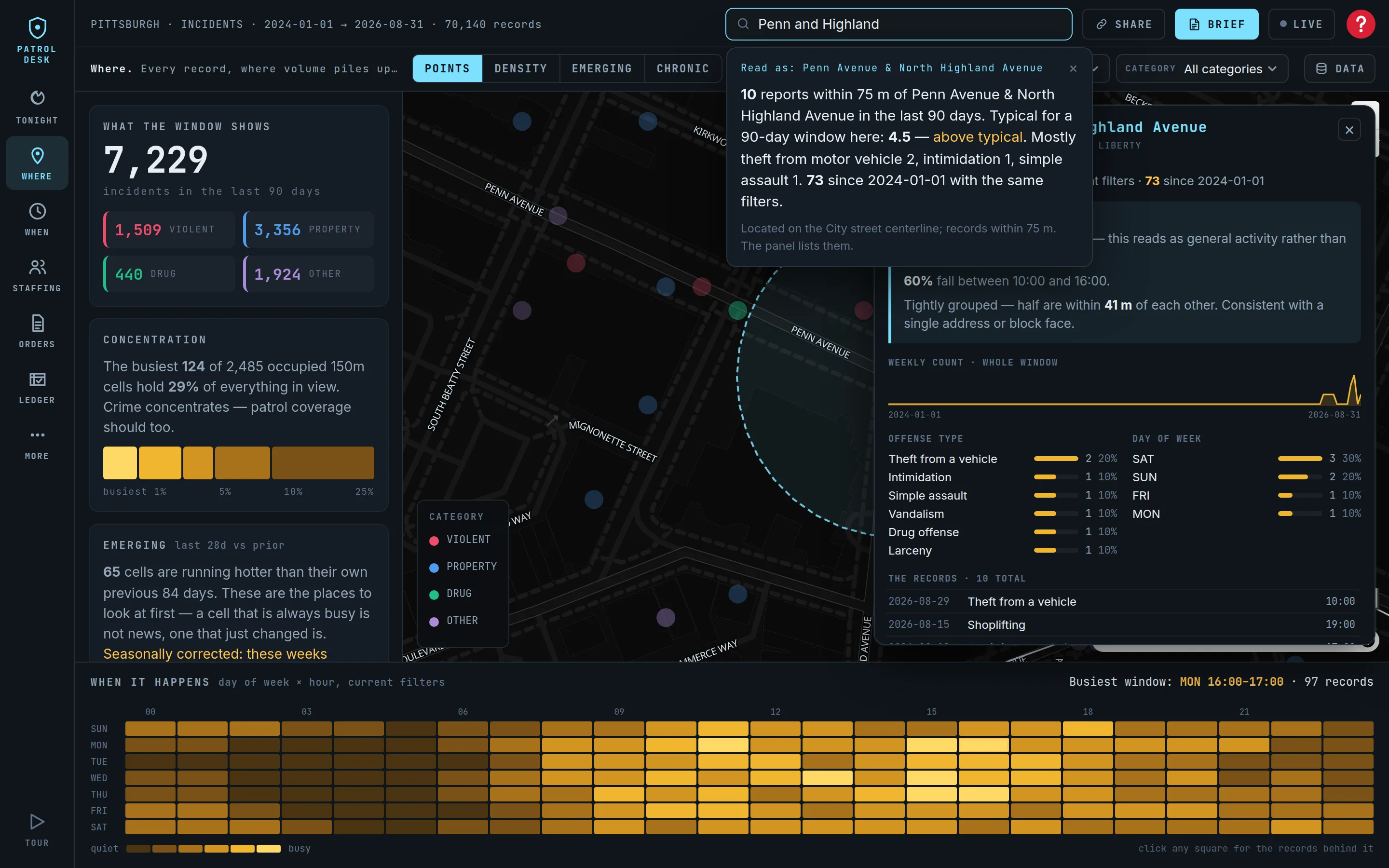Click the search magnifier icon
Viewport: 1389px width, 868px height.
click(743, 24)
